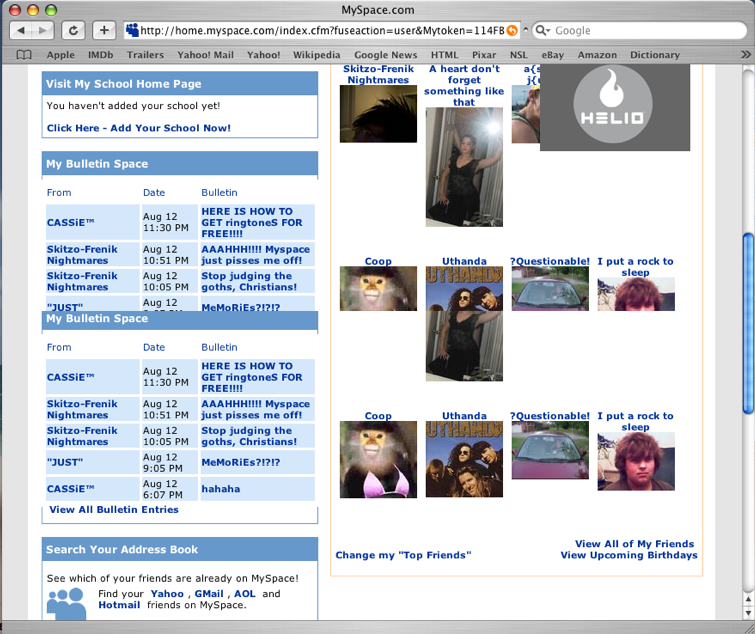Click the orange SnapBack icon in address bar
Image resolution: width=755 pixels, height=634 pixels.
click(512, 30)
